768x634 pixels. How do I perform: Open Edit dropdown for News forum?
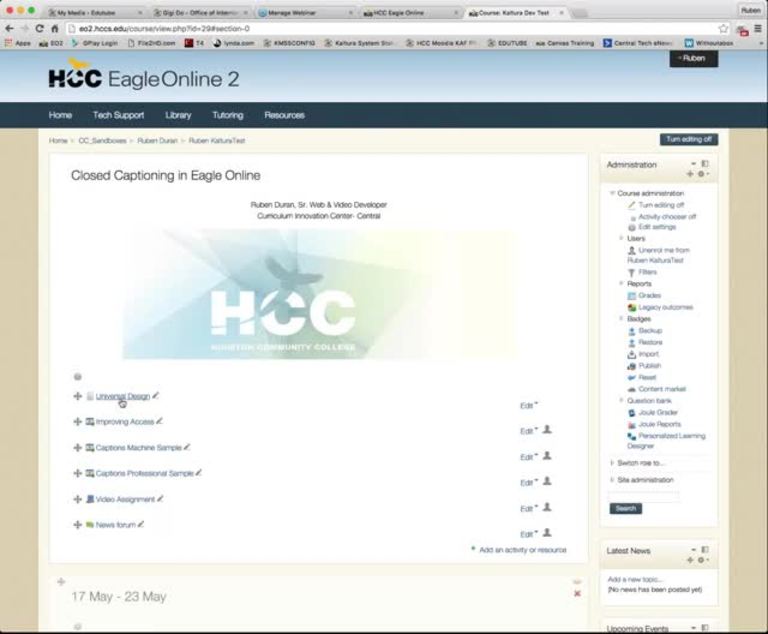(x=528, y=534)
